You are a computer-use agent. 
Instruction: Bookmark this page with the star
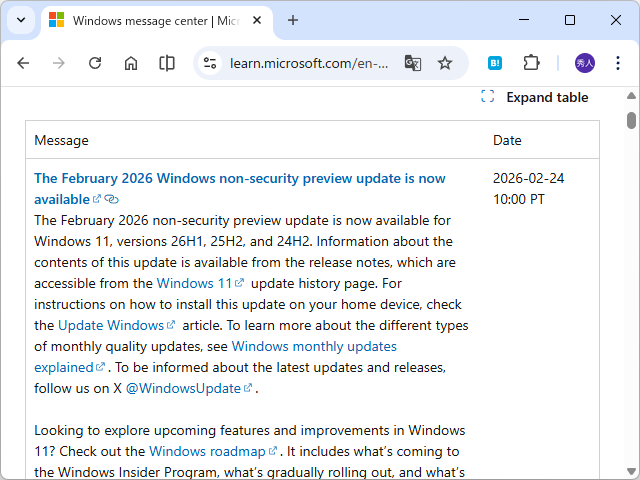[x=445, y=63]
